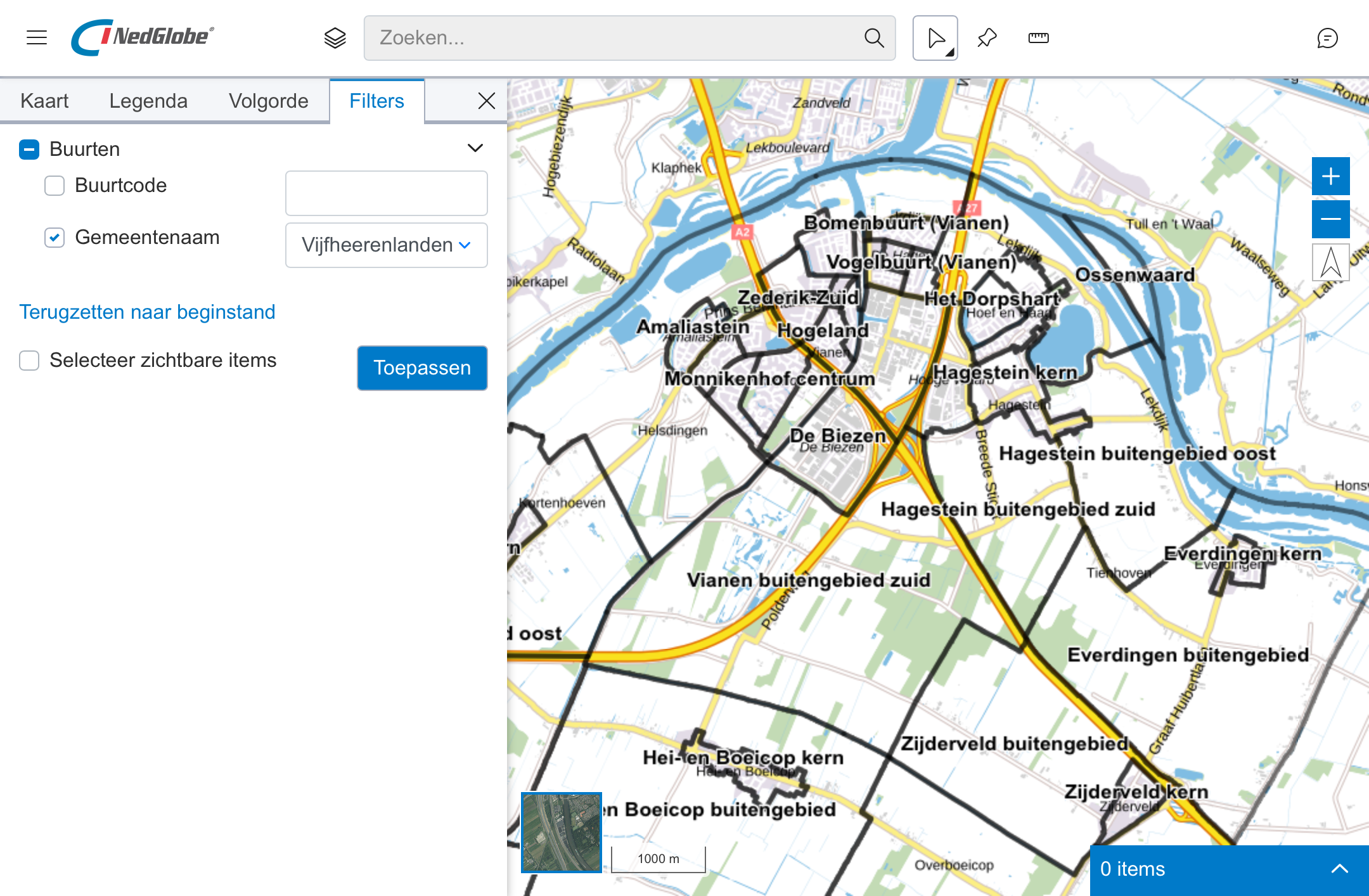
Task: Open the hamburger main menu
Action: click(37, 37)
